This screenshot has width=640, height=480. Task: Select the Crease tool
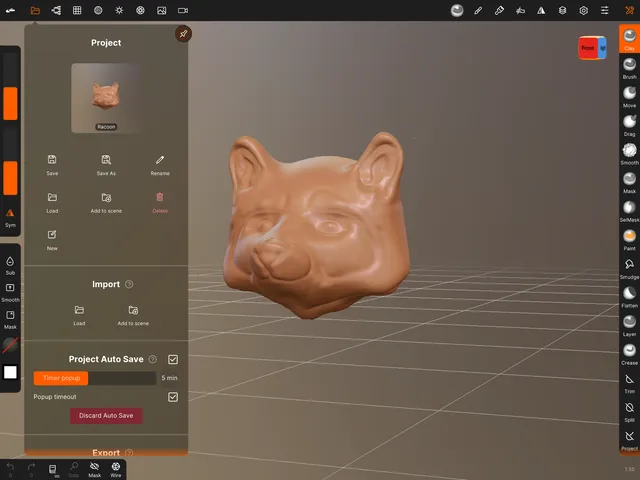tap(629, 354)
